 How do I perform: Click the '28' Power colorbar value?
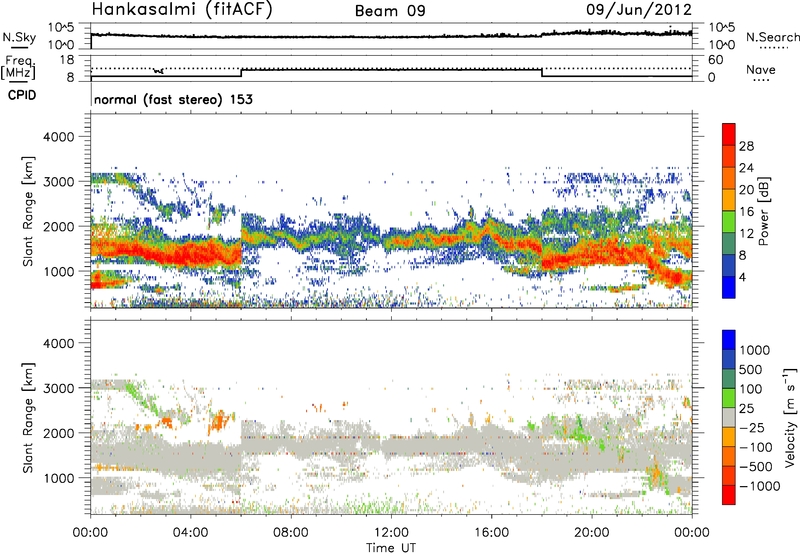(x=746, y=146)
